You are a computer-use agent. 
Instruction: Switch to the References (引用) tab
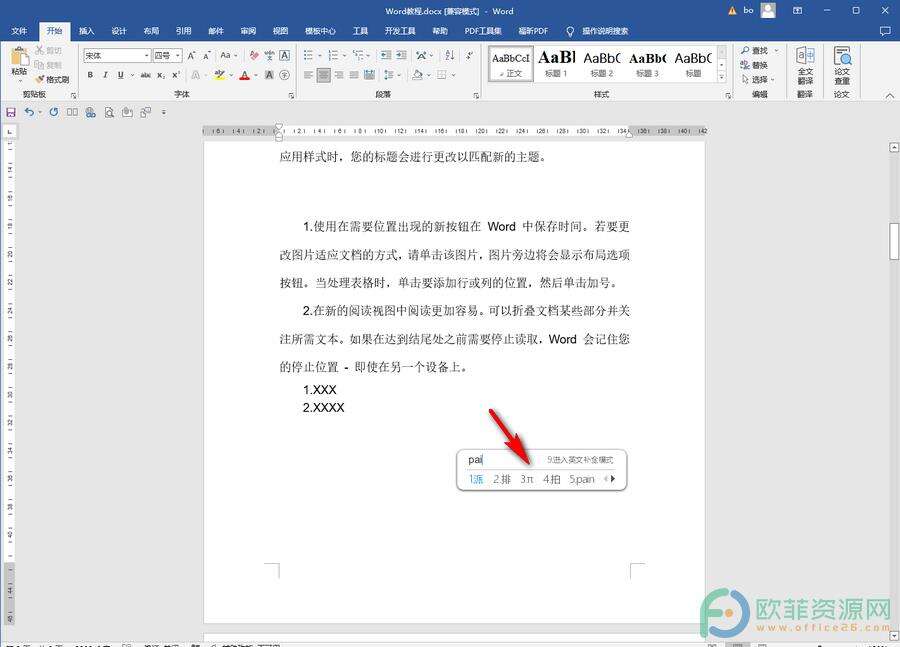coord(183,31)
